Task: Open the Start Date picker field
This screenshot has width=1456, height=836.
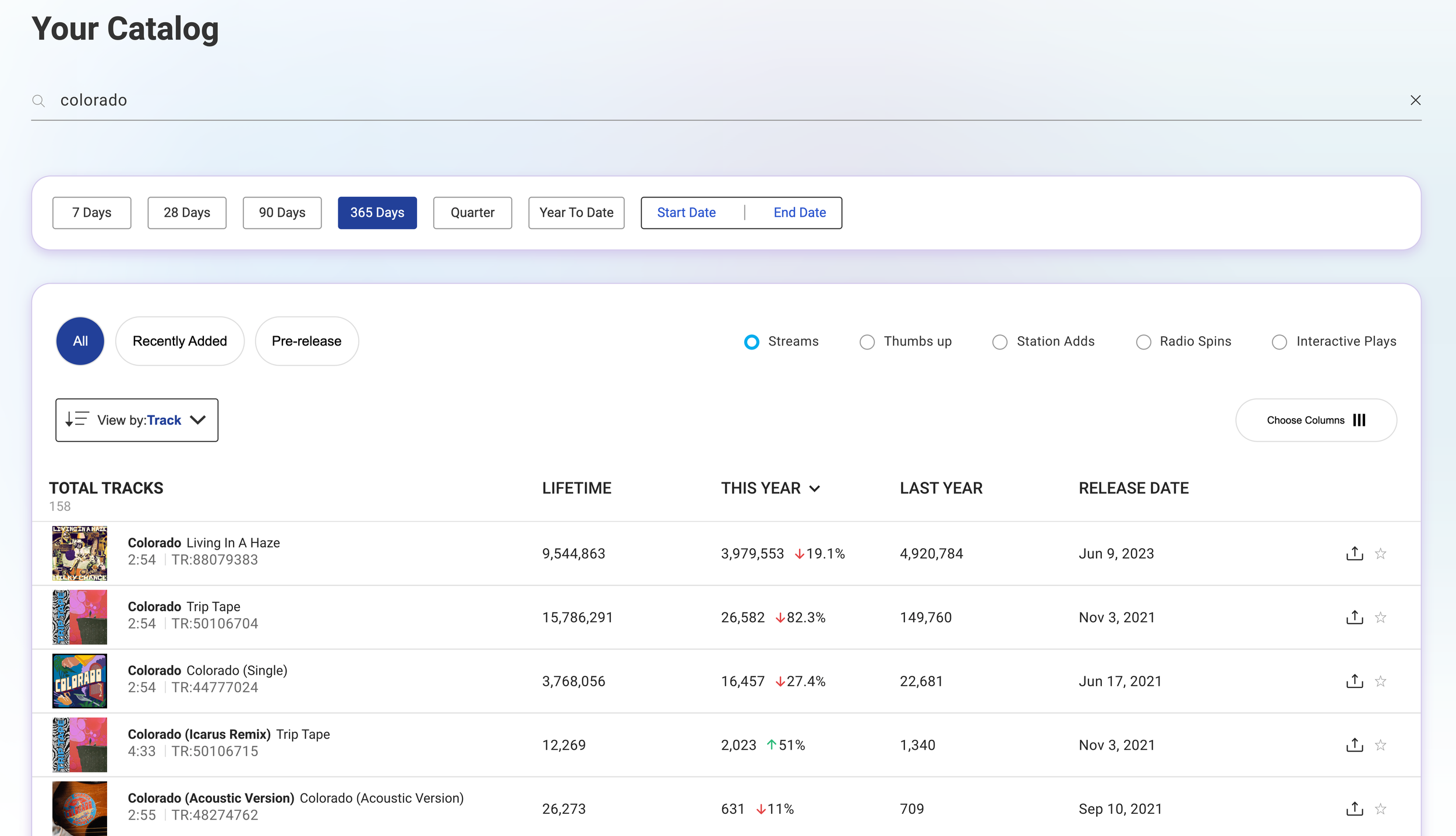Action: point(686,213)
